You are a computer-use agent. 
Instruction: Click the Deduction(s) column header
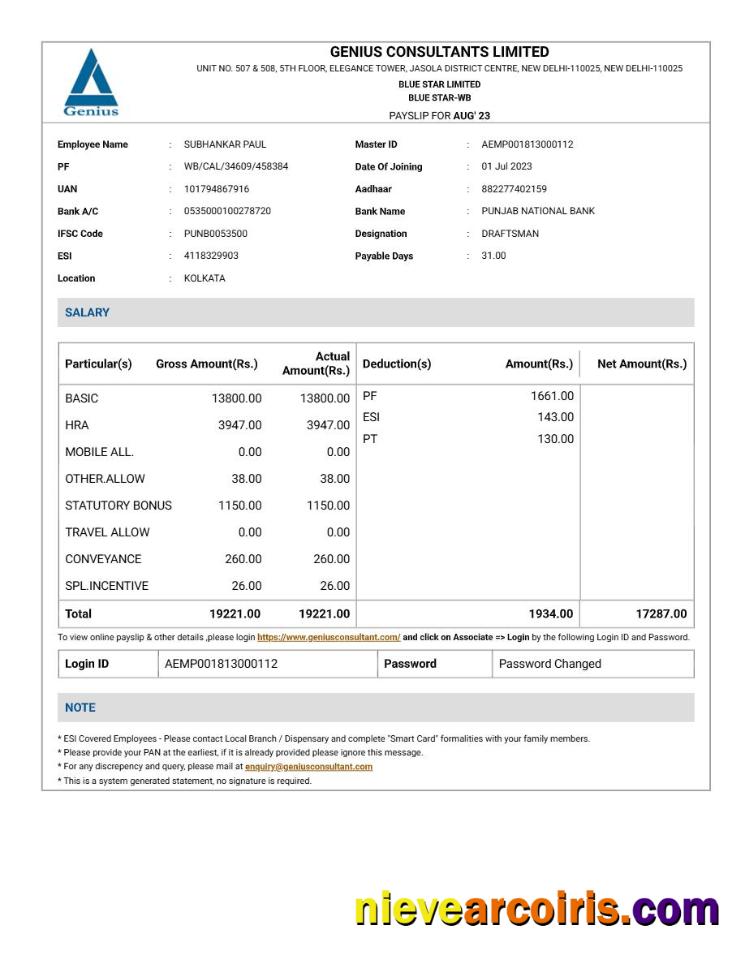click(x=397, y=364)
